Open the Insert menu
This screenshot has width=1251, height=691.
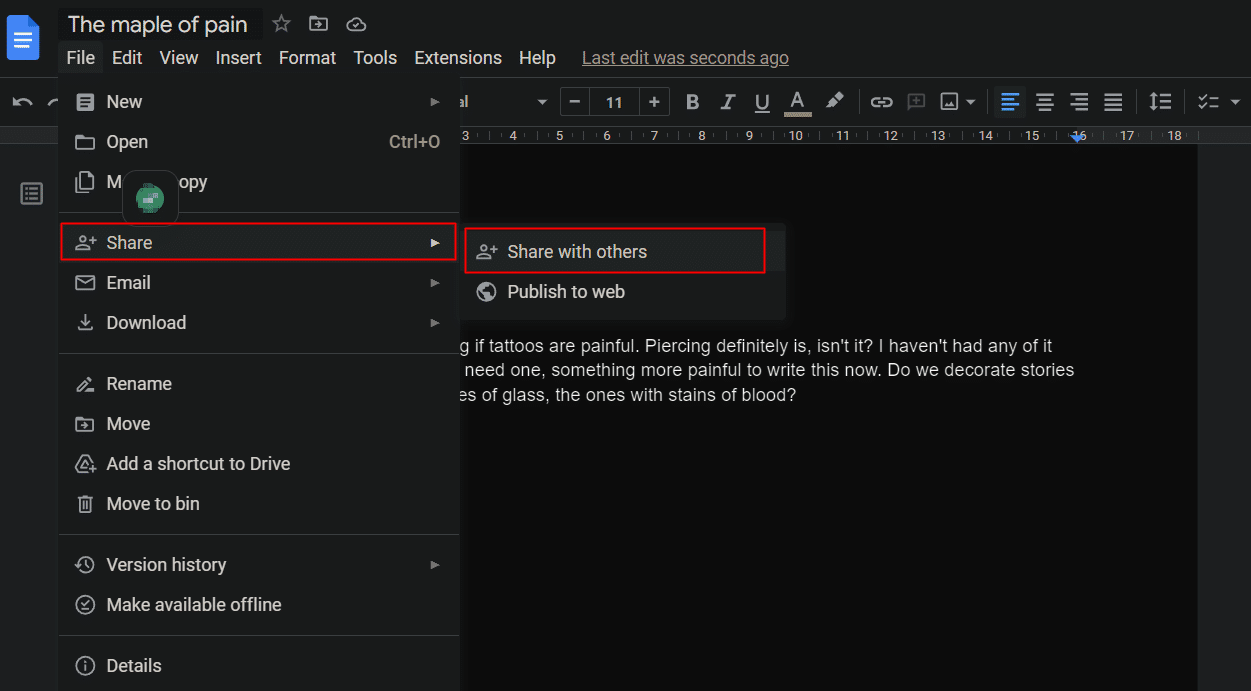point(239,58)
